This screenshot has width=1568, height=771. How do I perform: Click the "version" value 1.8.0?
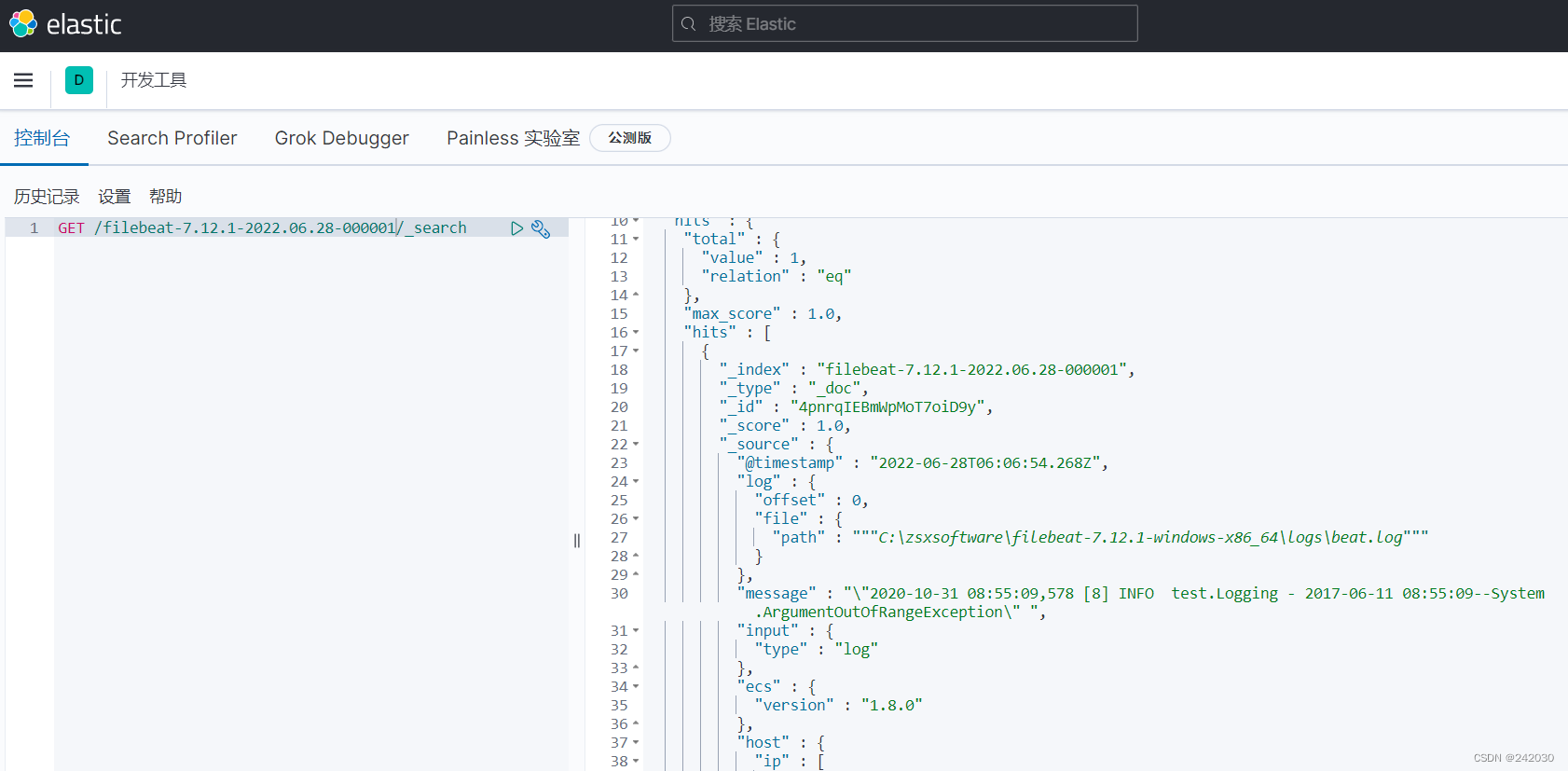[x=891, y=706]
